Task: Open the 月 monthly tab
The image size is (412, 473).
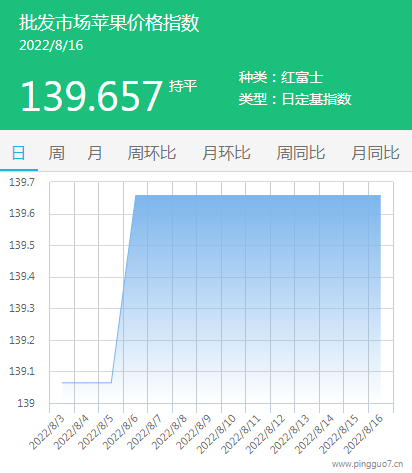Action: [x=95, y=153]
